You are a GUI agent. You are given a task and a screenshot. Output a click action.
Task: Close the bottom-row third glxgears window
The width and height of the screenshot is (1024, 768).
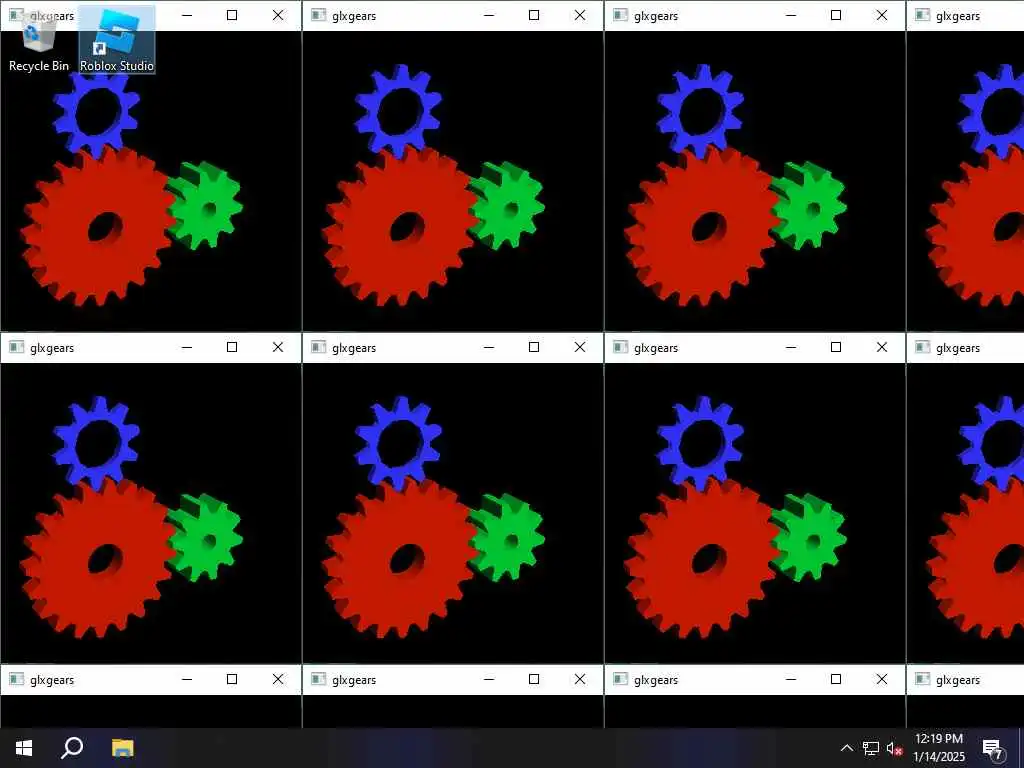882,679
